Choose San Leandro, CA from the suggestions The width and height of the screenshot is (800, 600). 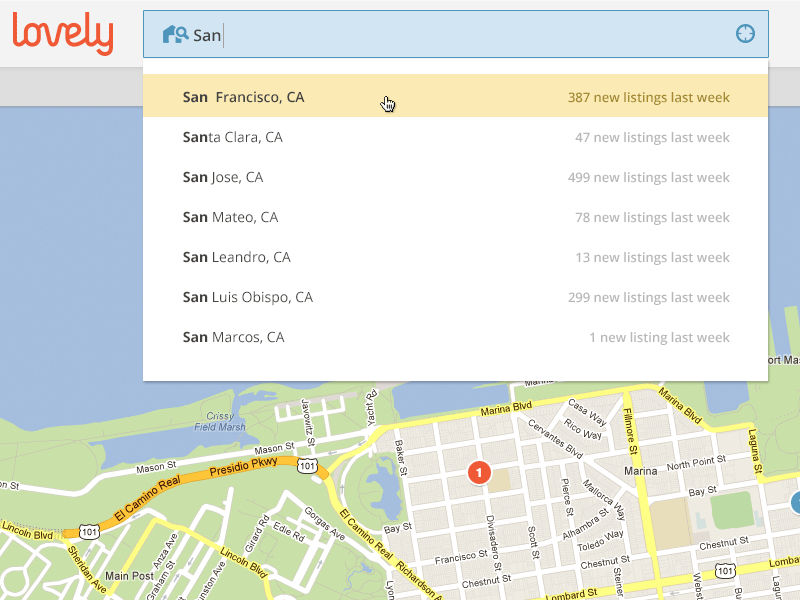(x=236, y=257)
